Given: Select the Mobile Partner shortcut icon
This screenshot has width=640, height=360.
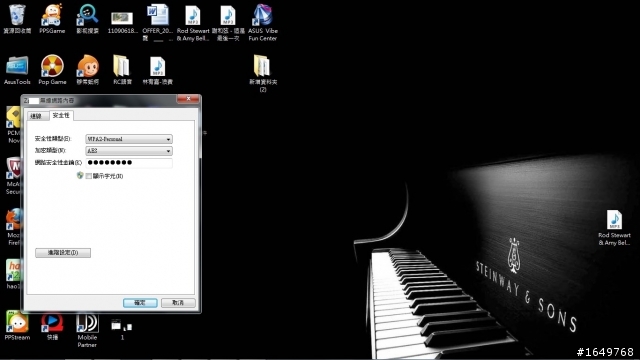Looking at the screenshot, I should 87,329.
